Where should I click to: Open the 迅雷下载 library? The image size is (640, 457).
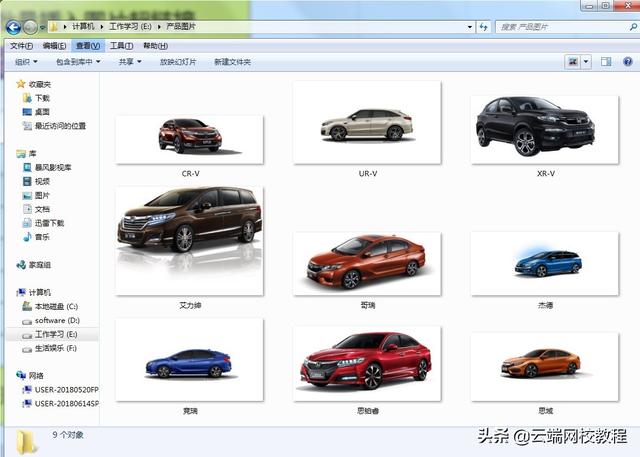pyautogui.click(x=49, y=223)
